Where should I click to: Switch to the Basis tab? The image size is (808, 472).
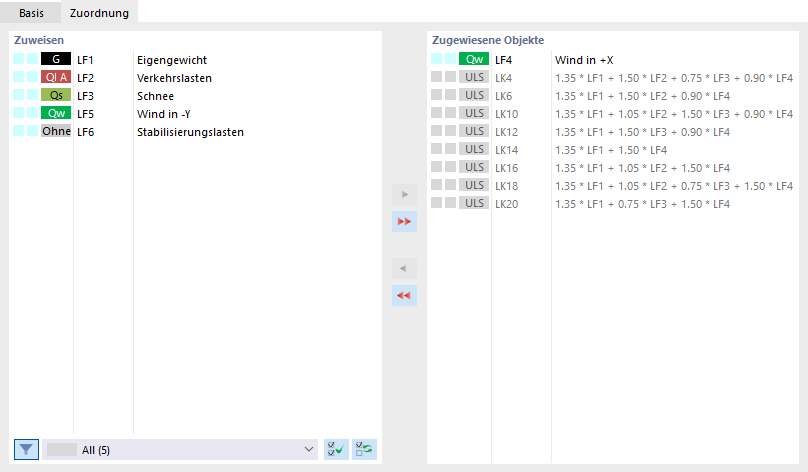click(31, 13)
